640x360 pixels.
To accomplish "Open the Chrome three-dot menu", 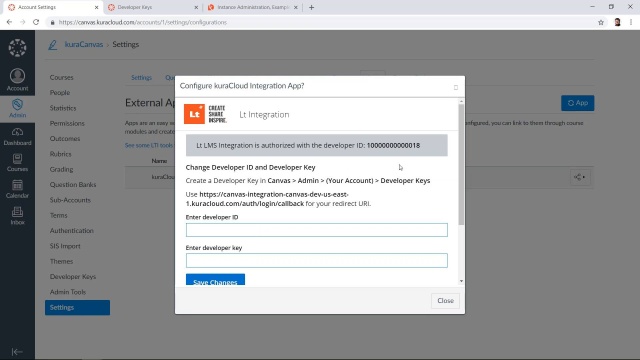I will (631, 22).
